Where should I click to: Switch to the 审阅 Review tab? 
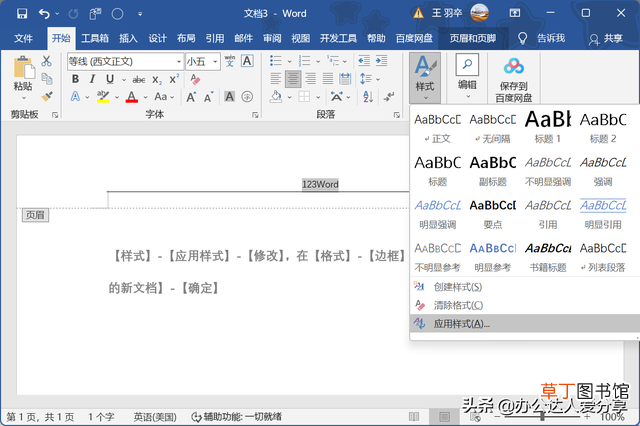(272, 38)
